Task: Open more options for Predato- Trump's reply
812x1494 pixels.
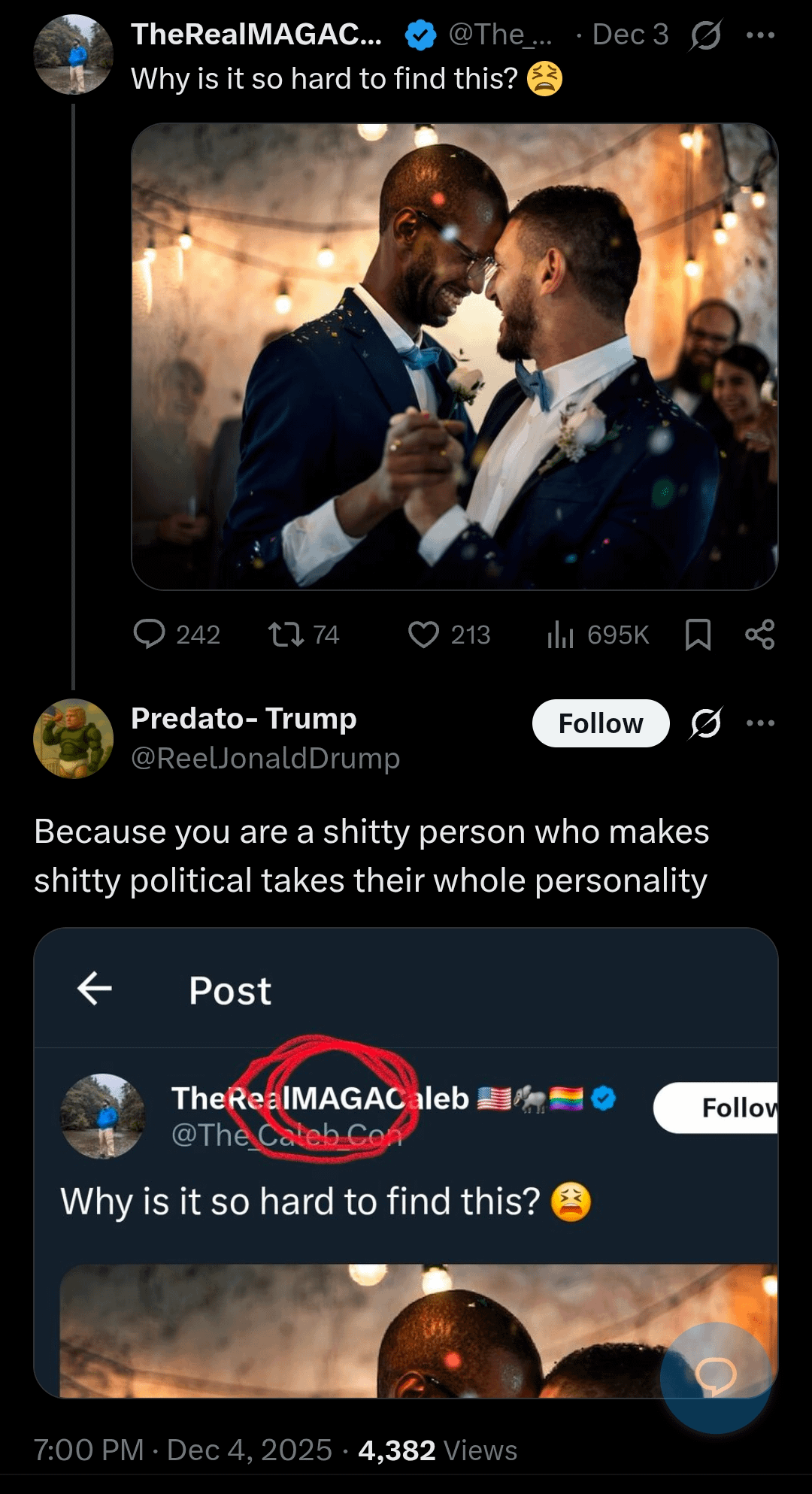Action: tap(760, 723)
